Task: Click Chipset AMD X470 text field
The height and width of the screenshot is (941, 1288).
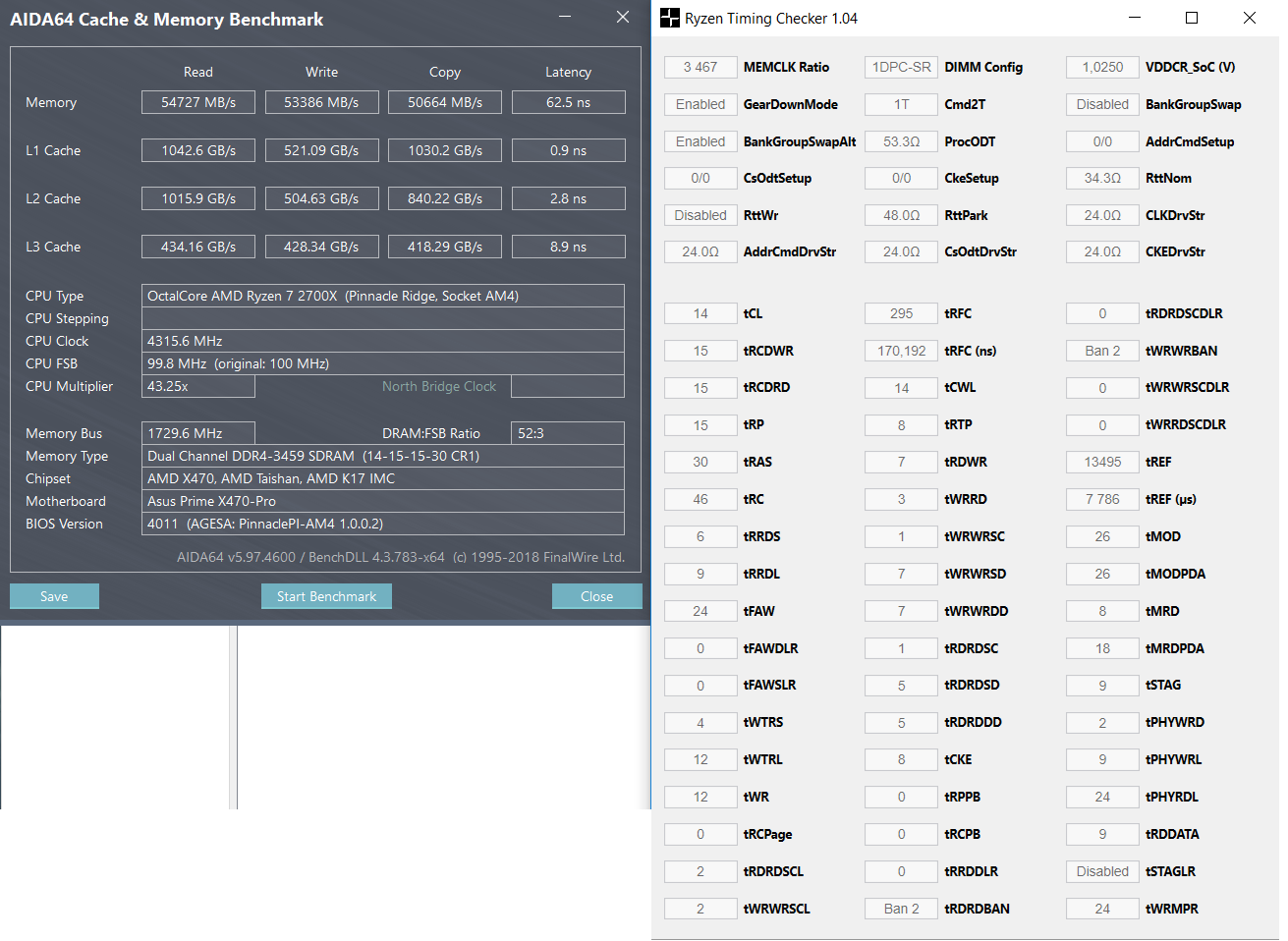Action: [383, 478]
